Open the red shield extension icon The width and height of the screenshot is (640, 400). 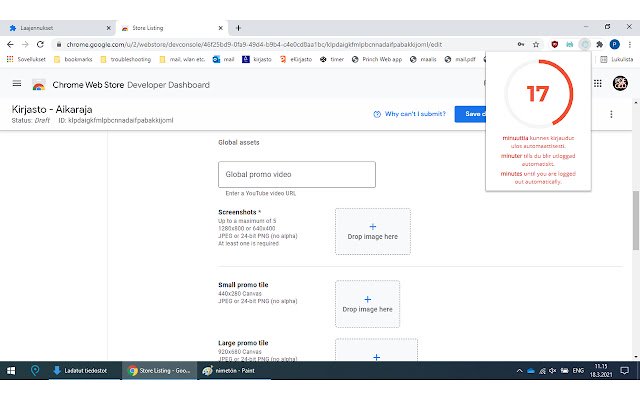pos(554,44)
